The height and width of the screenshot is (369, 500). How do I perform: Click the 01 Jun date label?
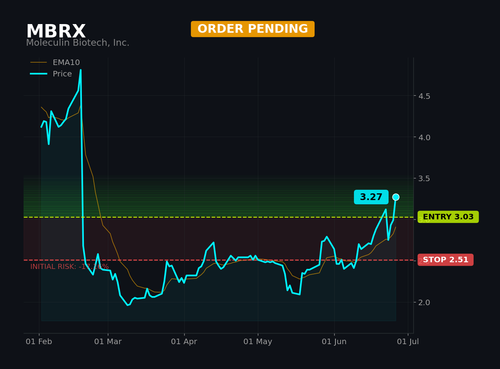point(334,341)
